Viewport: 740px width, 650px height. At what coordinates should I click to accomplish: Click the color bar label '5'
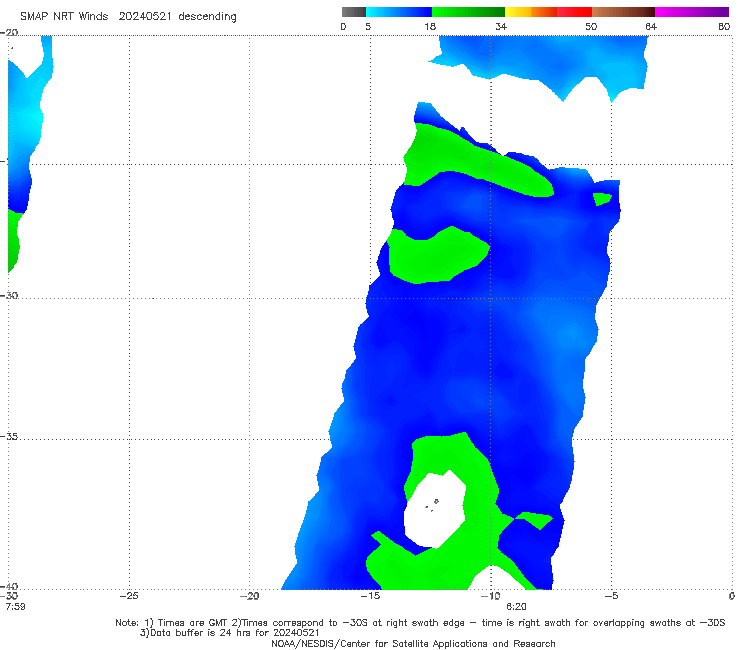coord(368,27)
